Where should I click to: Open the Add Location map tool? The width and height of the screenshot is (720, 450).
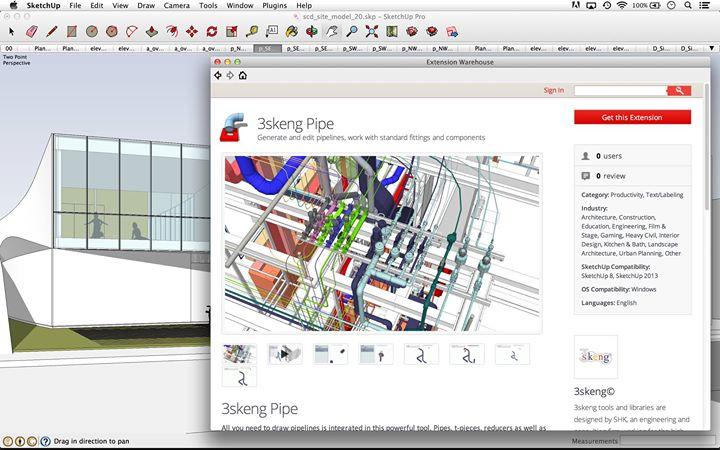pos(392,32)
